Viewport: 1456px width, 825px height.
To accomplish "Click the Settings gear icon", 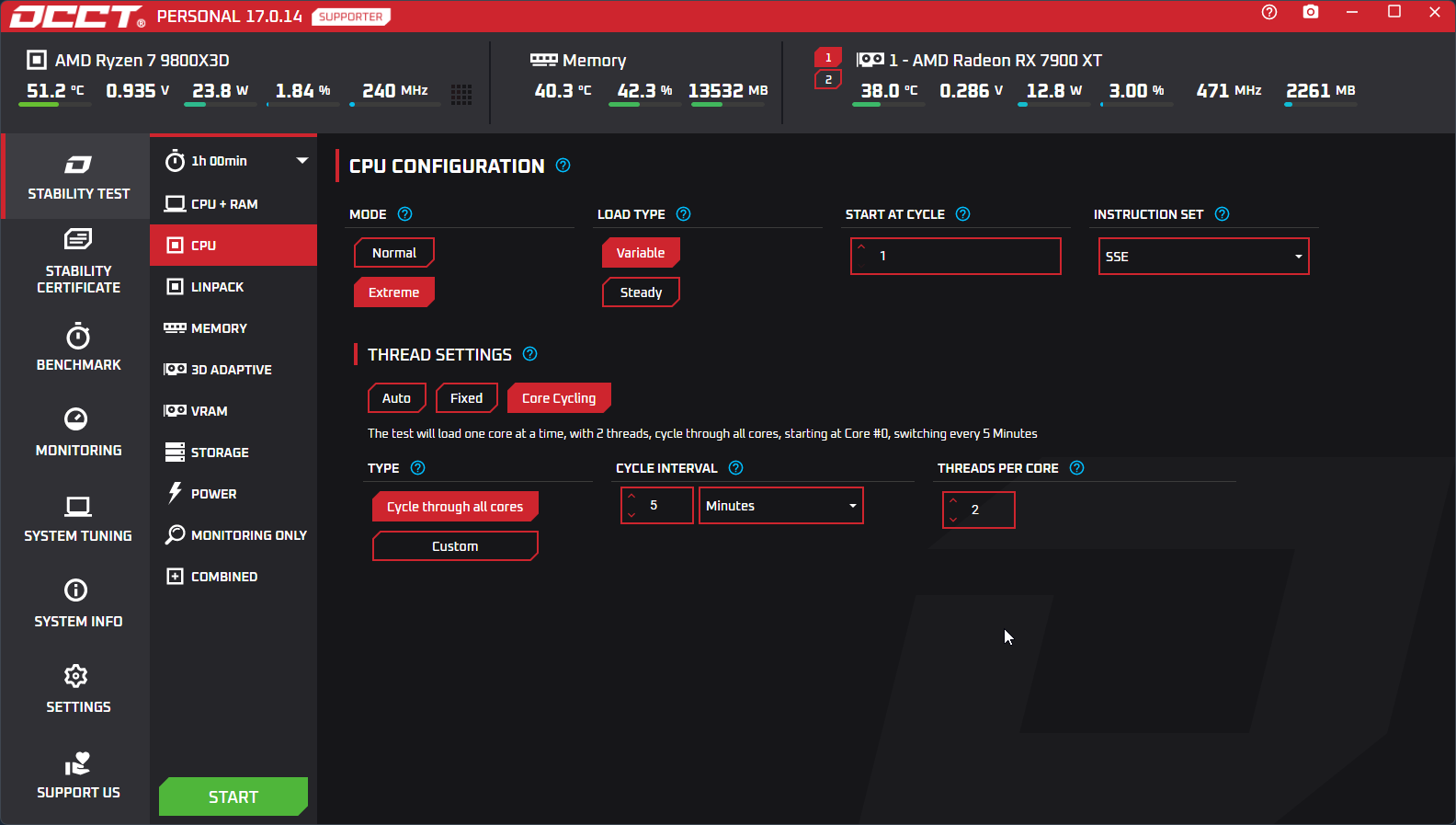I will coord(76,676).
